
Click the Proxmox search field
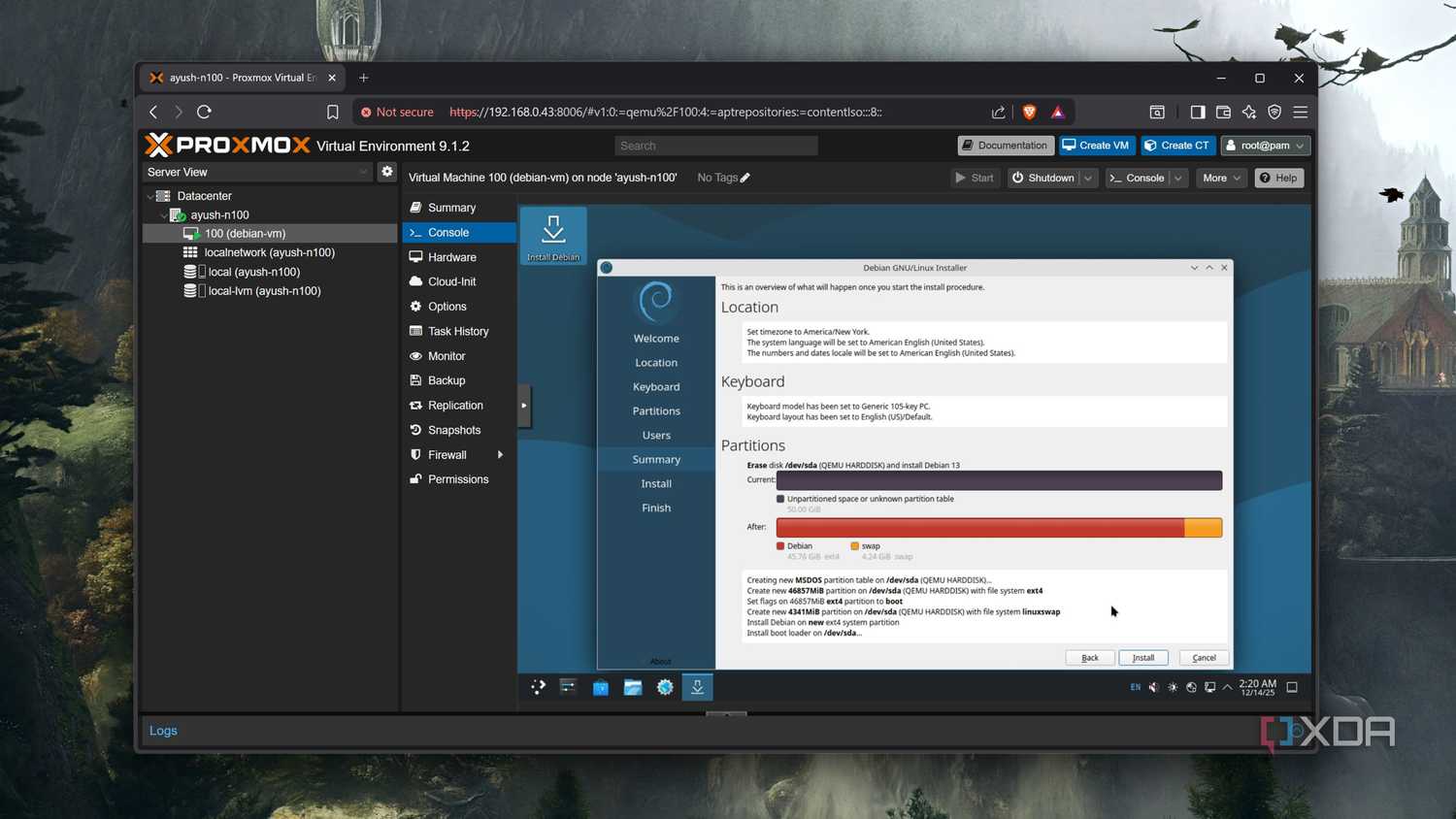tap(715, 145)
